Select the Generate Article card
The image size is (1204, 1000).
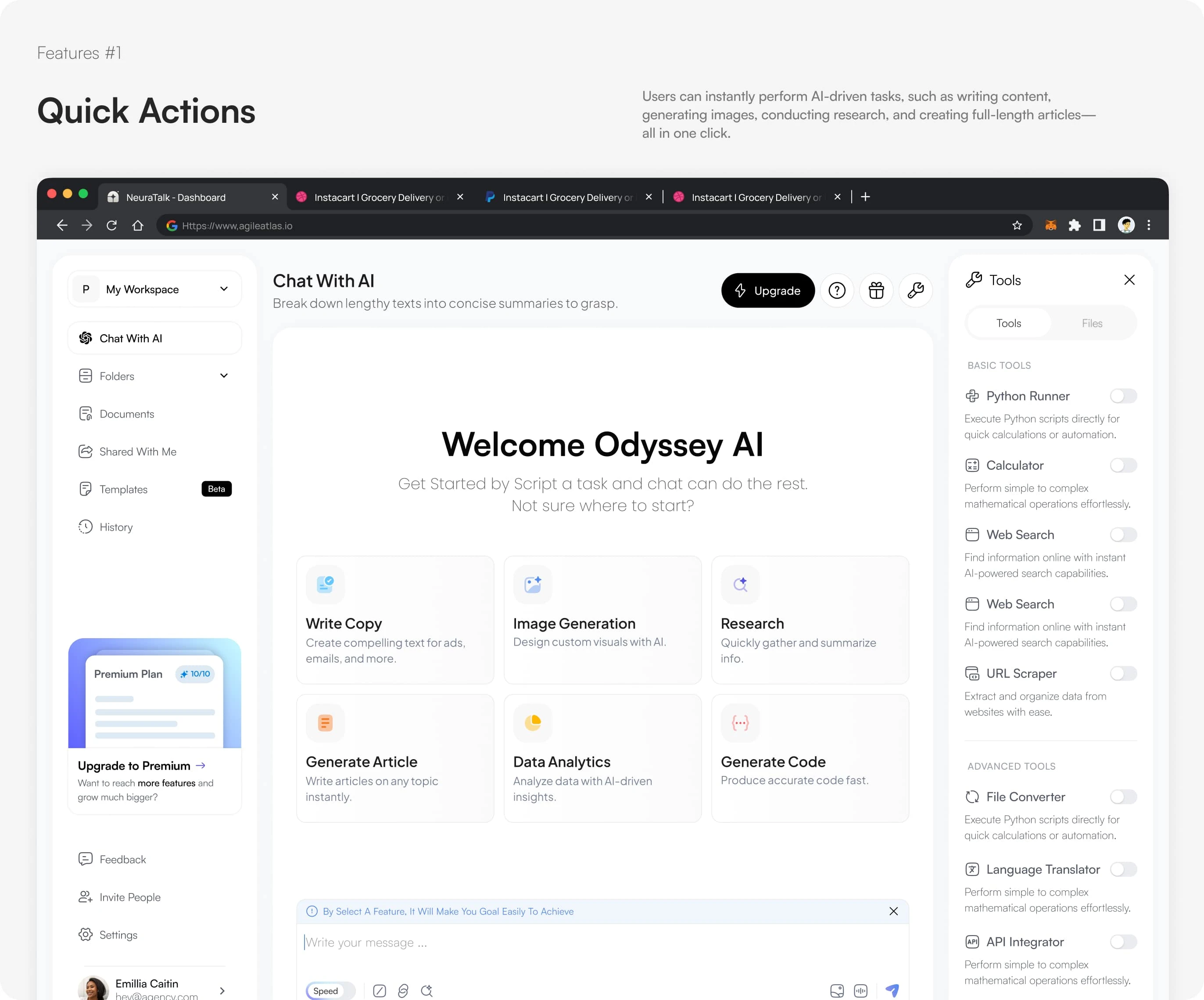click(x=395, y=758)
